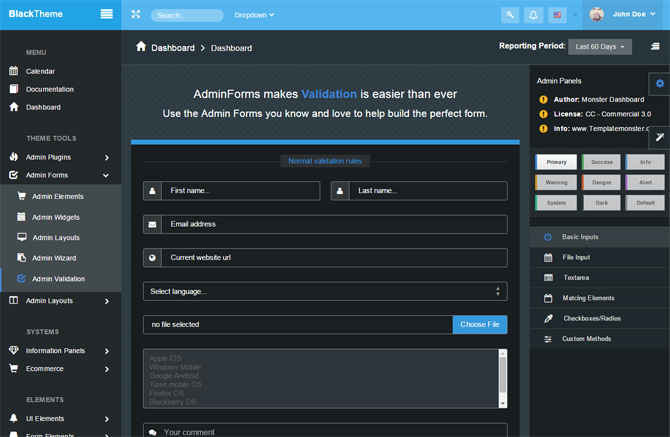Click the Calendar sidebar icon
The height and width of the screenshot is (437, 670).
tap(14, 71)
